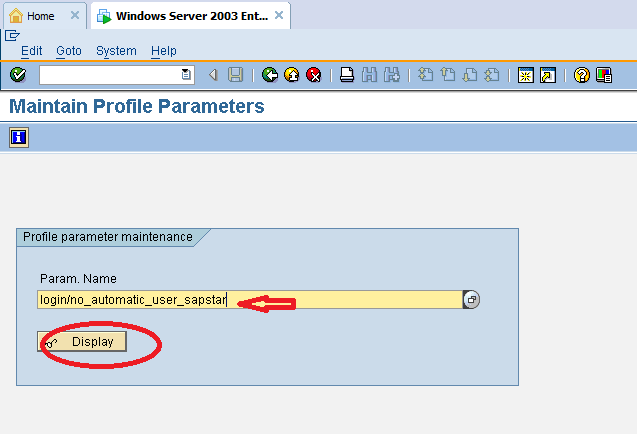
Task: Open the Param. Name value search help
Action: click(x=471, y=300)
